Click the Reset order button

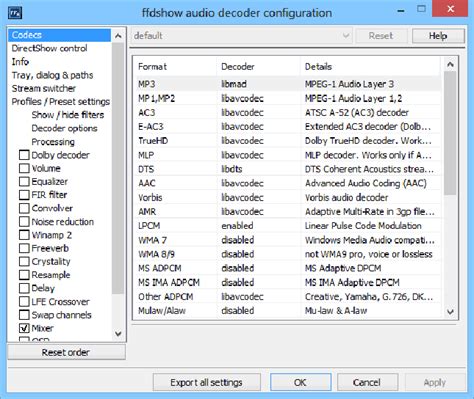[66, 352]
